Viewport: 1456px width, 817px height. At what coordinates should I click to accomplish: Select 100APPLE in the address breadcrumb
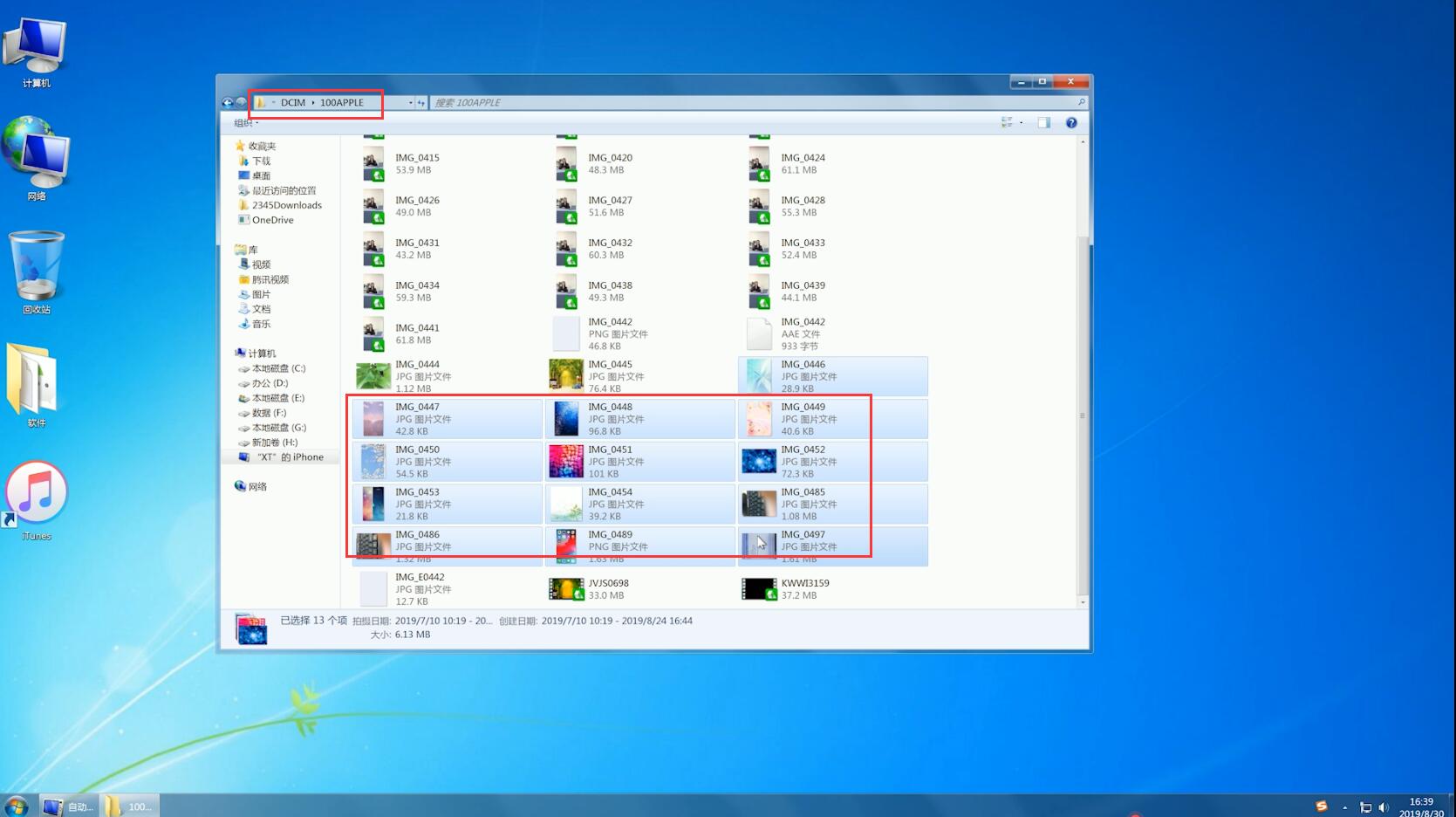[x=341, y=102]
